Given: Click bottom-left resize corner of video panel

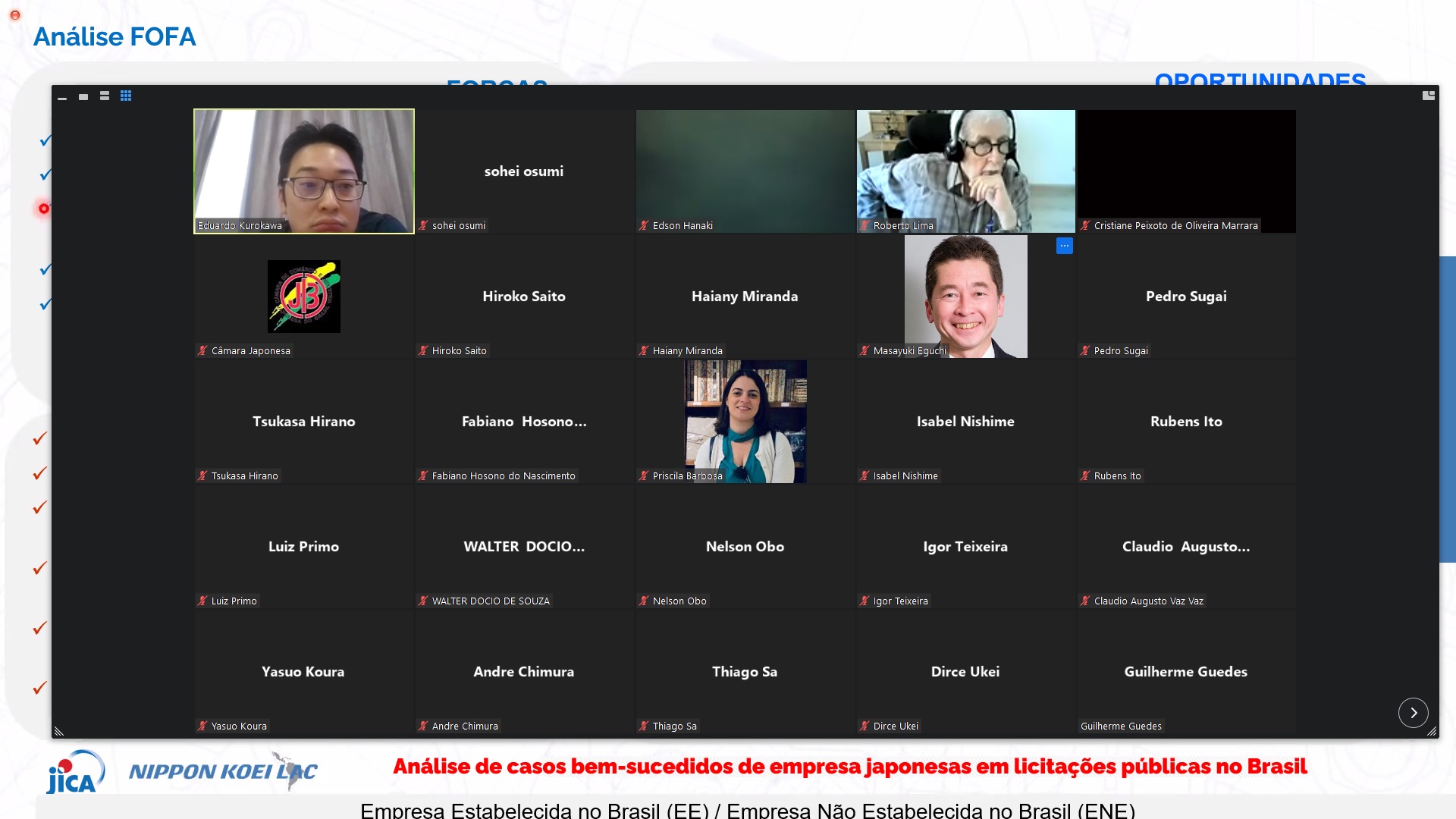Looking at the screenshot, I should tap(58, 731).
